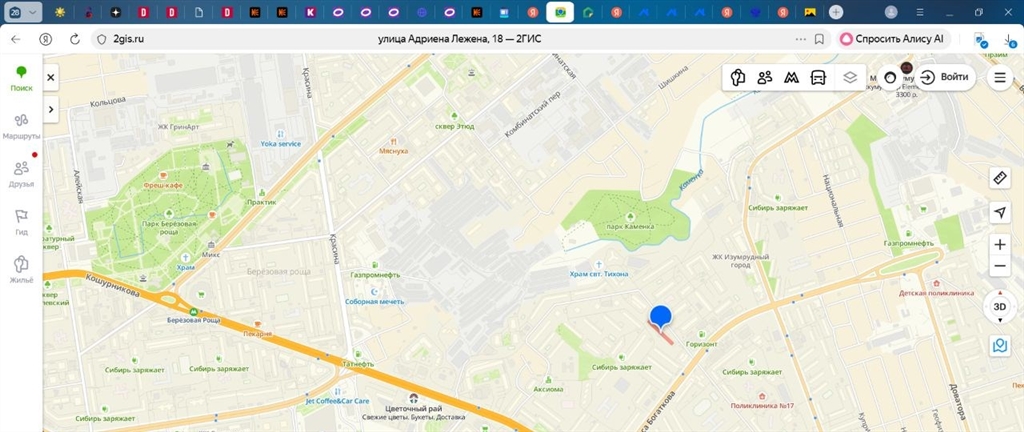
Task: Close the search panel with X
Action: coord(51,77)
